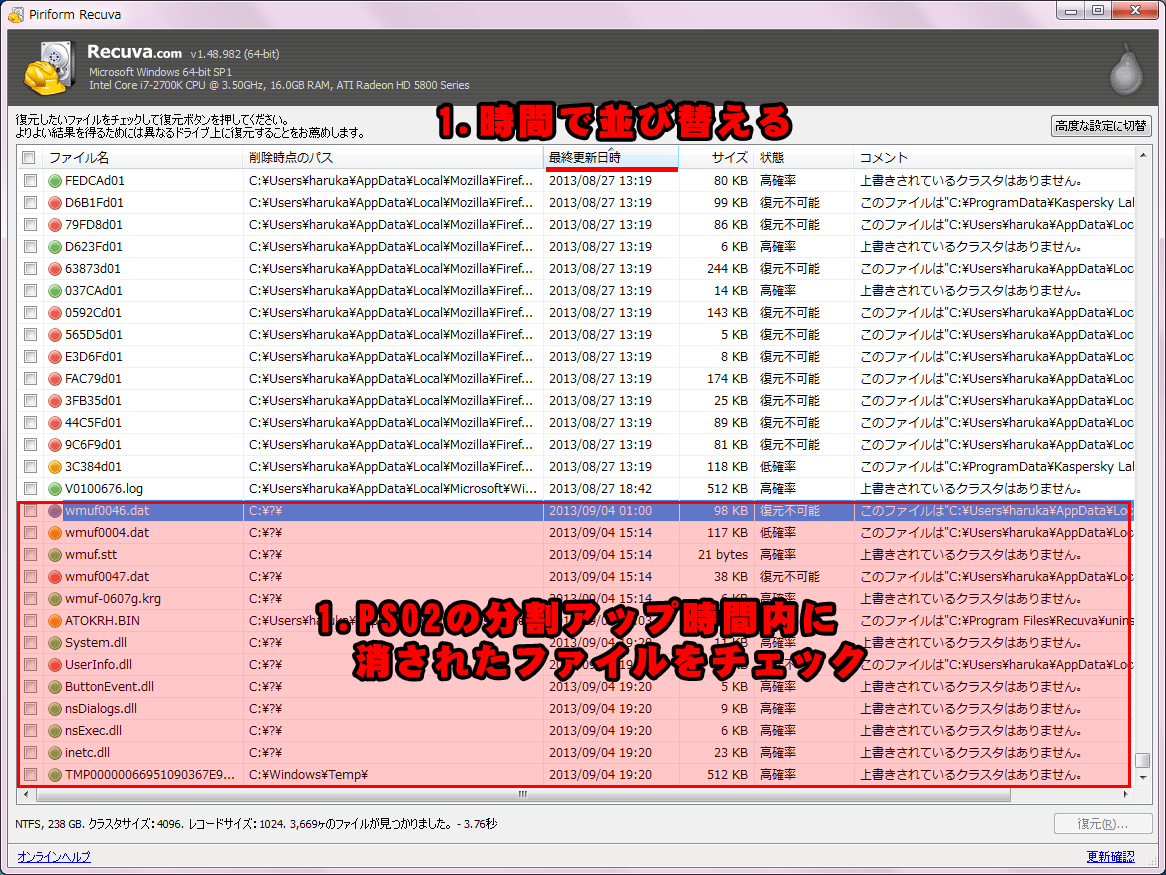Click the red status icon beside E3D6Fd01
This screenshot has height=875, width=1166.
point(54,357)
